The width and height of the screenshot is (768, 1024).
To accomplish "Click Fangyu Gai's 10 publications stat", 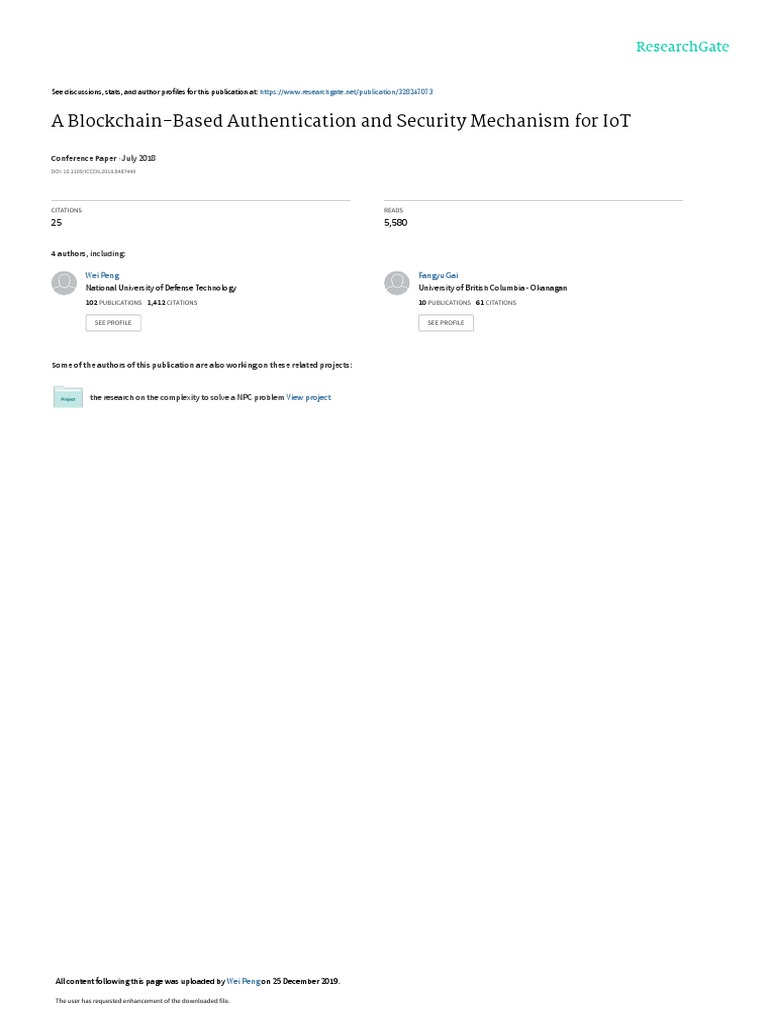I will coord(445,303).
